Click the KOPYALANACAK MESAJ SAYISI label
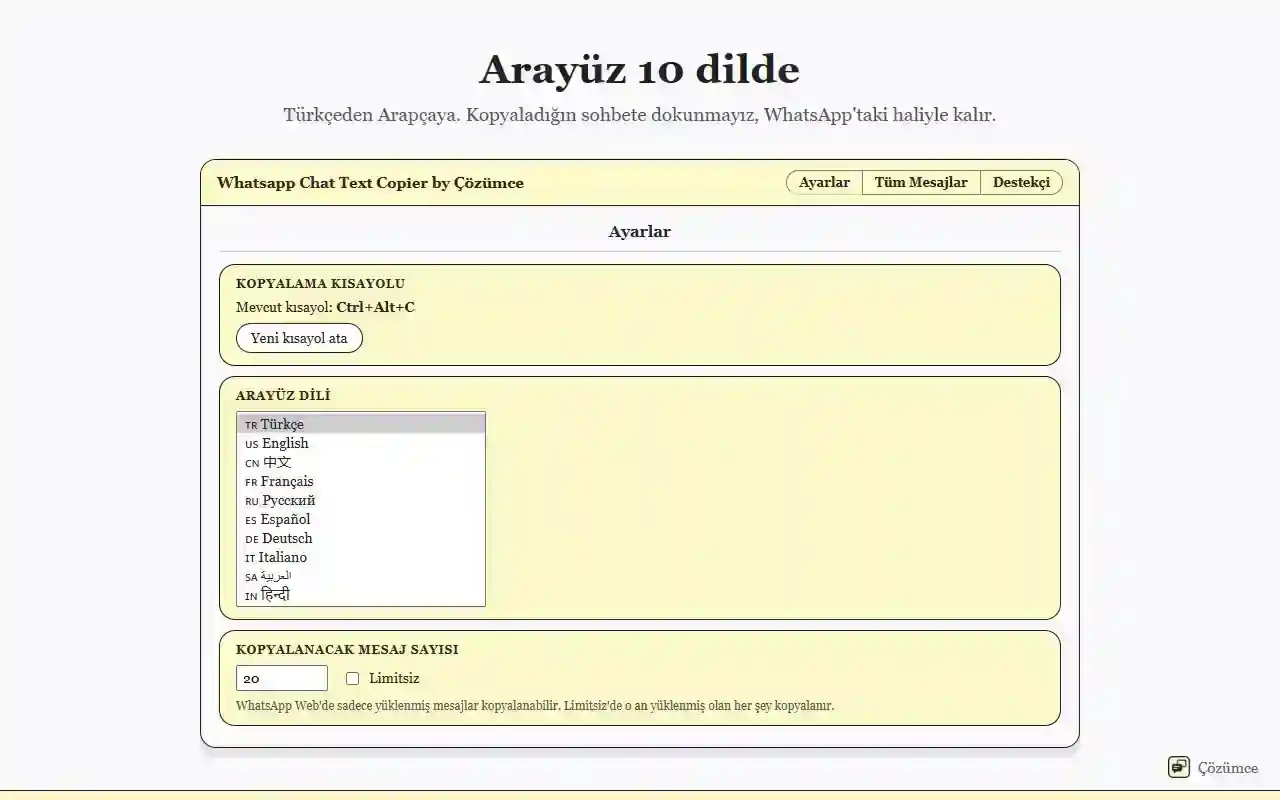 (347, 650)
